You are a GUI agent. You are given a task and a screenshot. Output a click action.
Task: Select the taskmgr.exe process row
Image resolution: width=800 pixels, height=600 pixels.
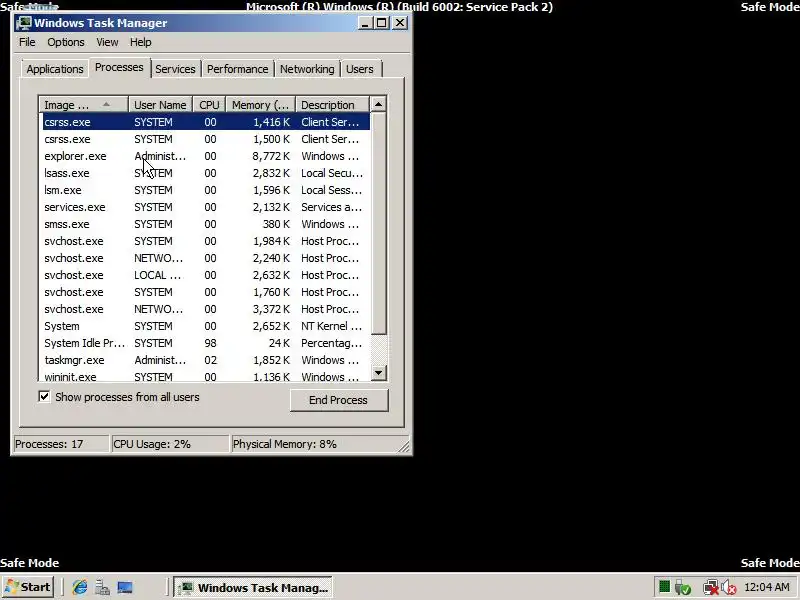(206, 360)
